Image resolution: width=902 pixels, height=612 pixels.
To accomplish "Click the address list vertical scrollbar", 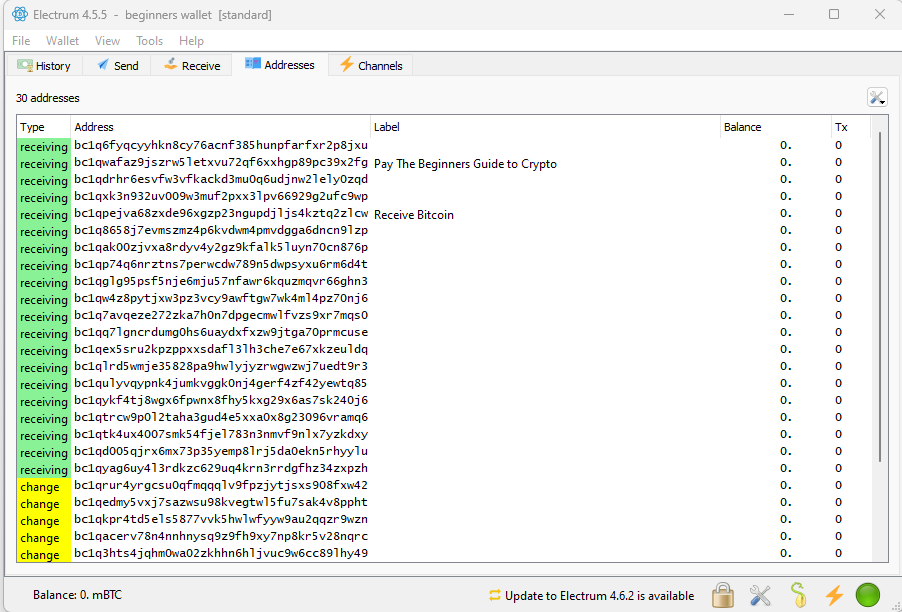I will pyautogui.click(x=880, y=300).
